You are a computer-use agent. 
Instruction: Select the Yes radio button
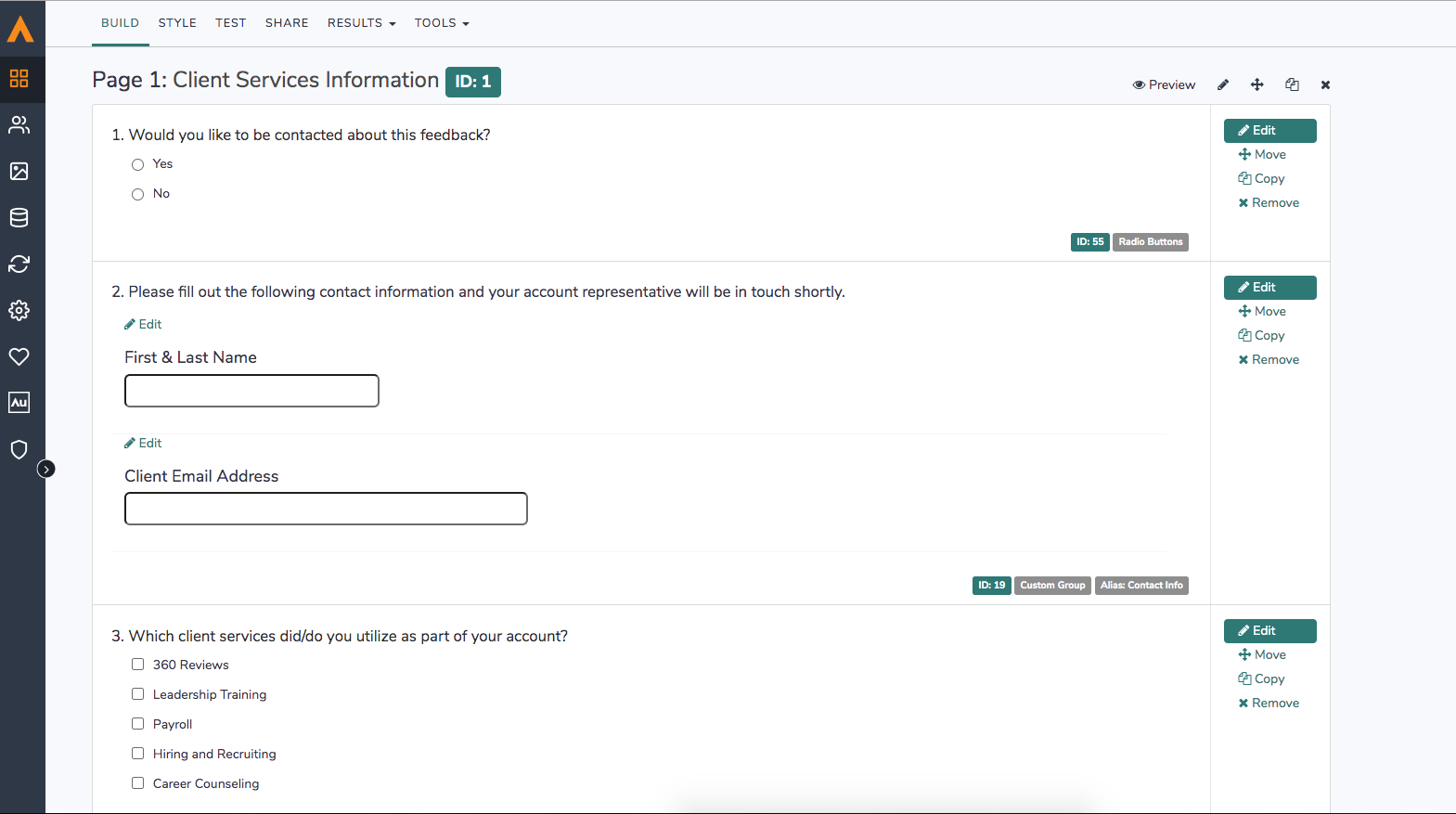pos(137,164)
